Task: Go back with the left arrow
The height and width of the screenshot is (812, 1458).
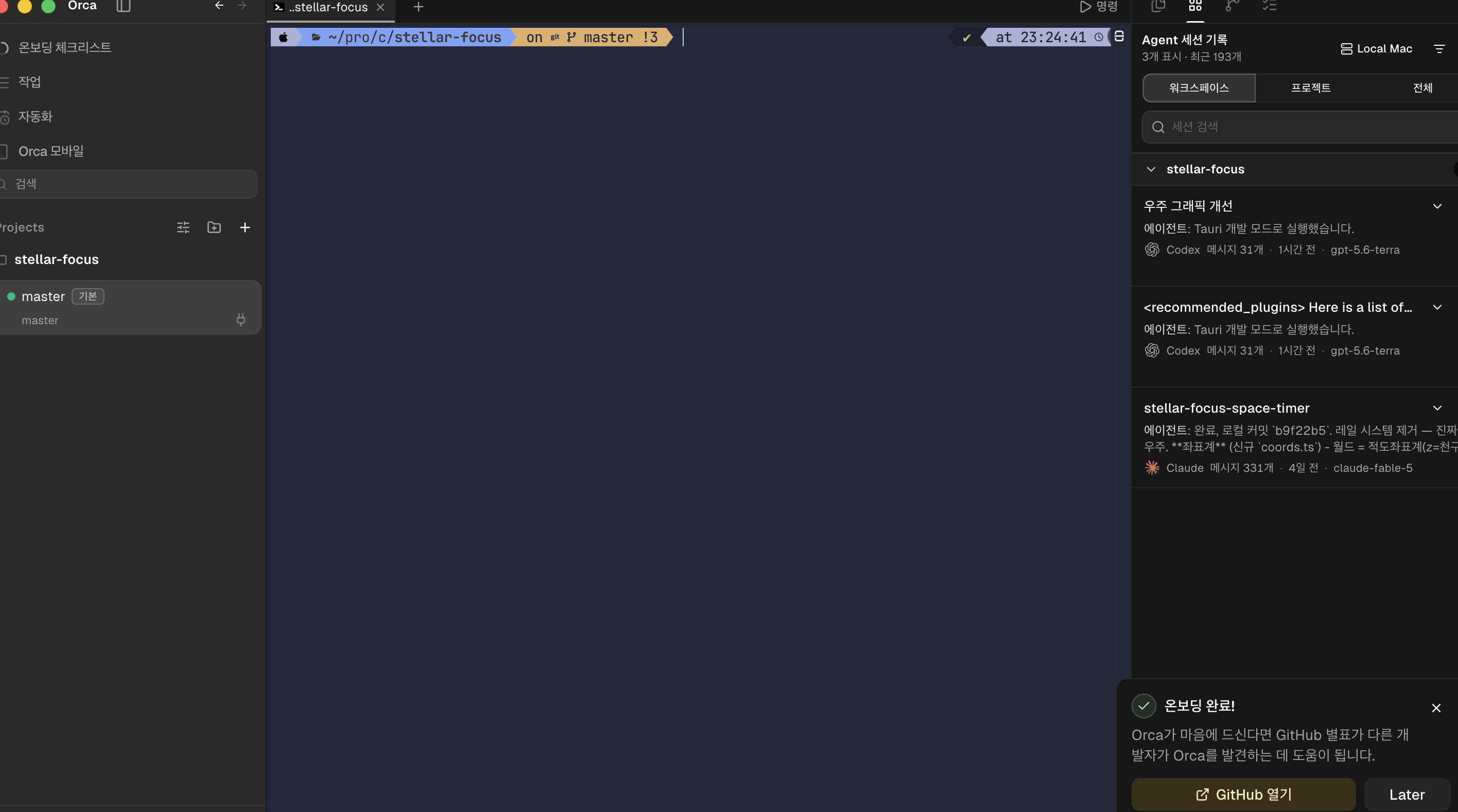Action: [x=219, y=6]
